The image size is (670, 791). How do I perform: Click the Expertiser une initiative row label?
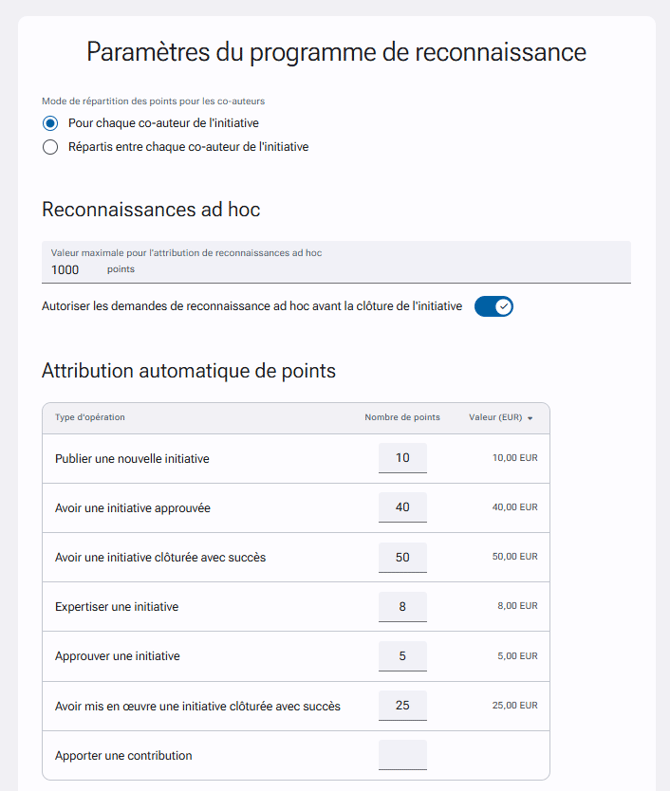[117, 607]
